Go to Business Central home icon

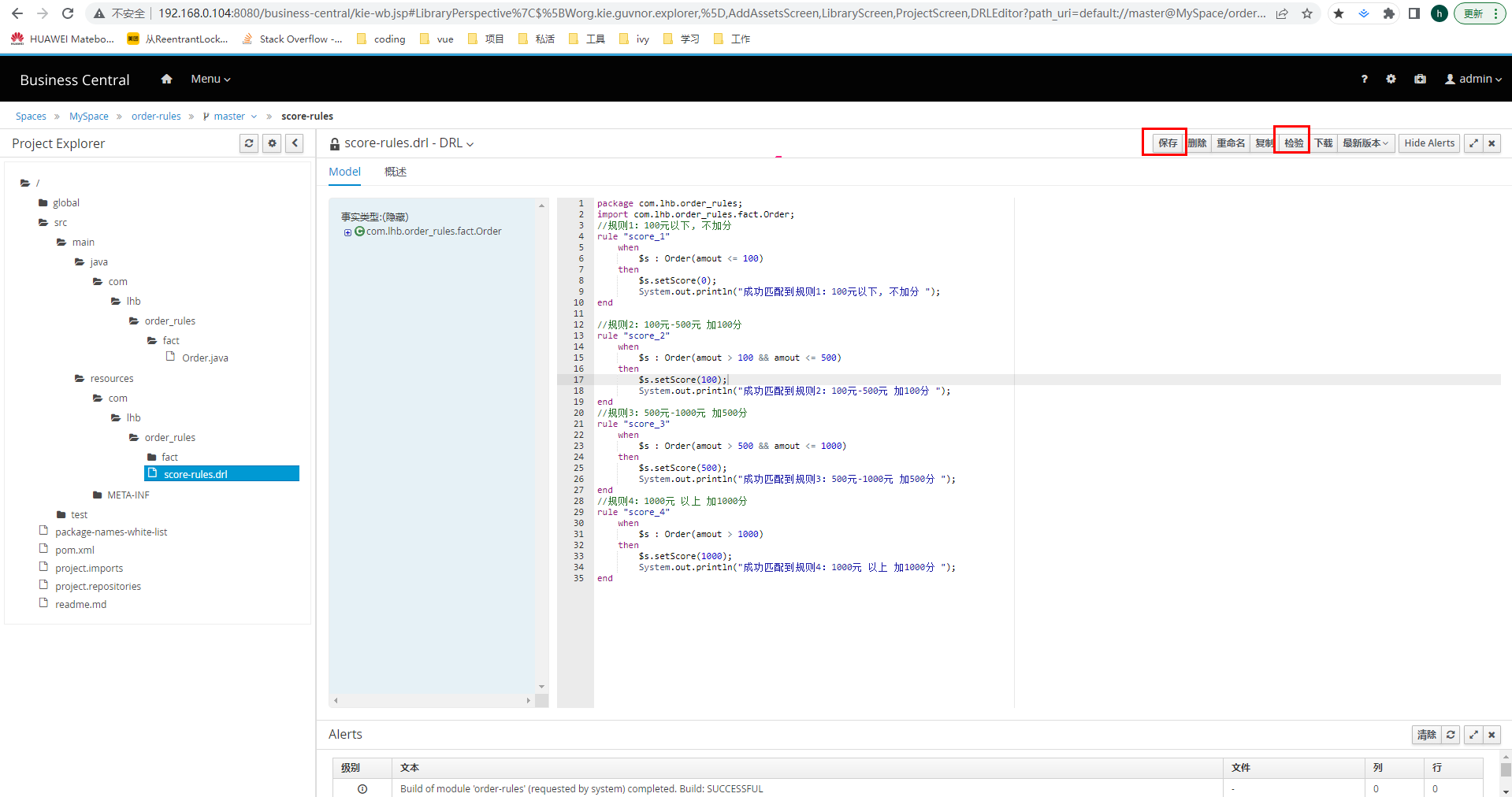166,79
